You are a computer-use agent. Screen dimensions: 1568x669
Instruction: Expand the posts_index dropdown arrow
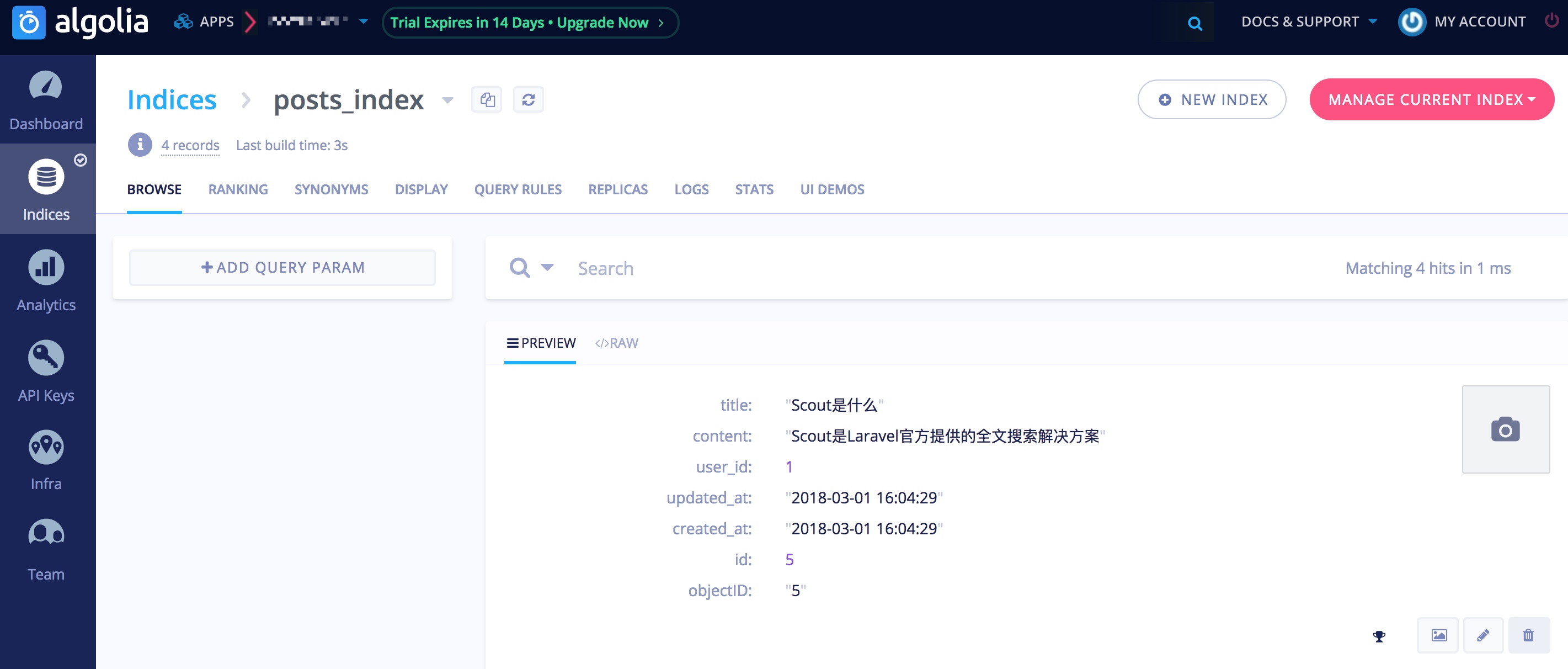click(447, 100)
